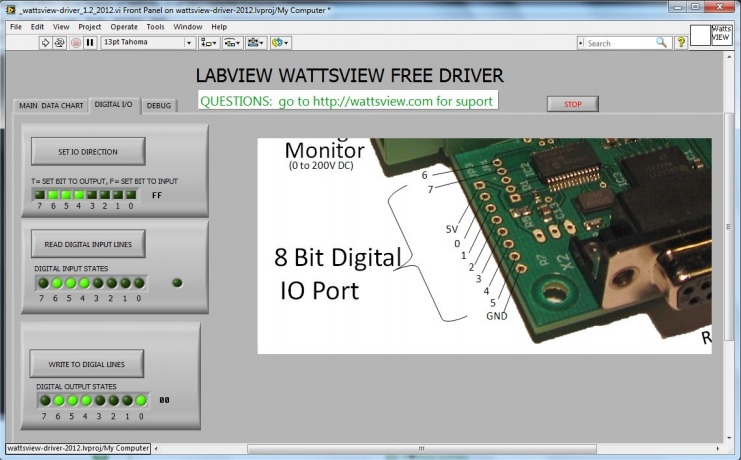This screenshot has width=741, height=460.
Task: Expand the Reorder dropdown arrow
Action: [286, 43]
